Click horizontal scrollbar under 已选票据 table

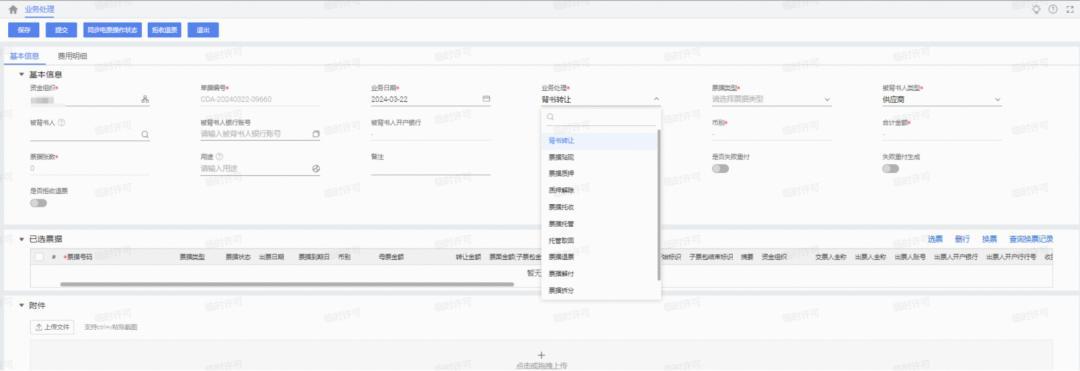click(287, 284)
